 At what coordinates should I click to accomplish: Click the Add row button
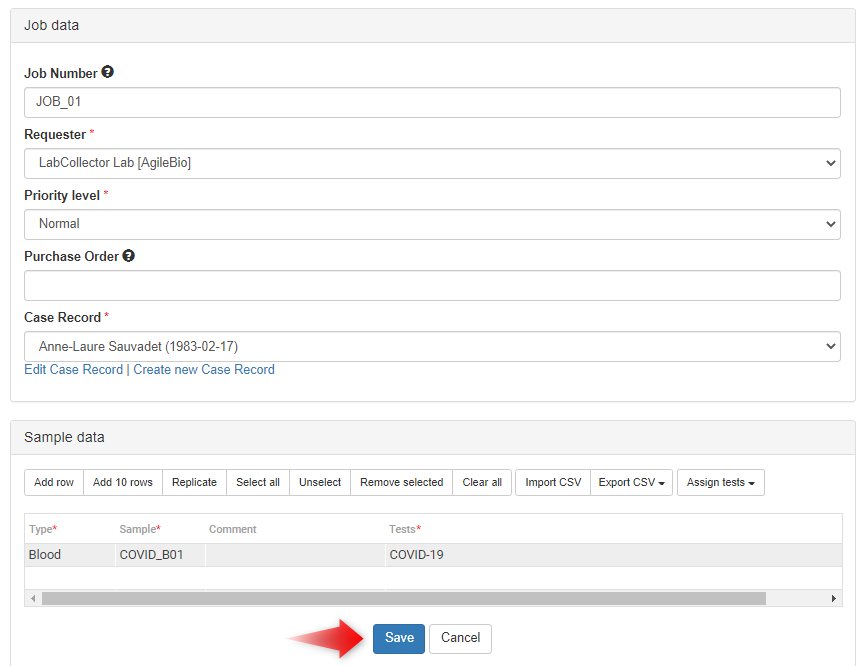coord(54,482)
